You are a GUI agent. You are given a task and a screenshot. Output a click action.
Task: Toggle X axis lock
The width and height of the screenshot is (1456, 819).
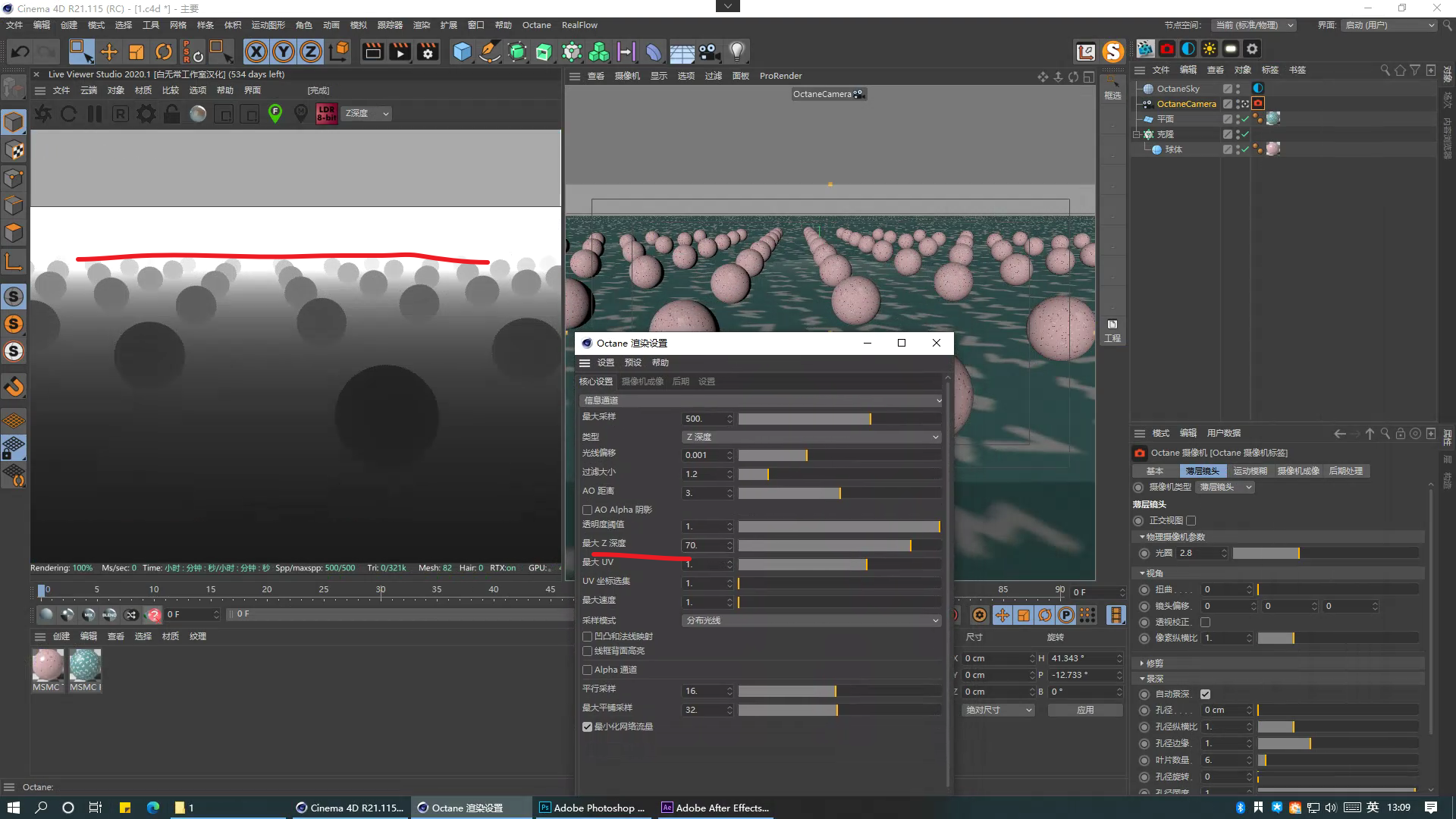click(x=256, y=52)
